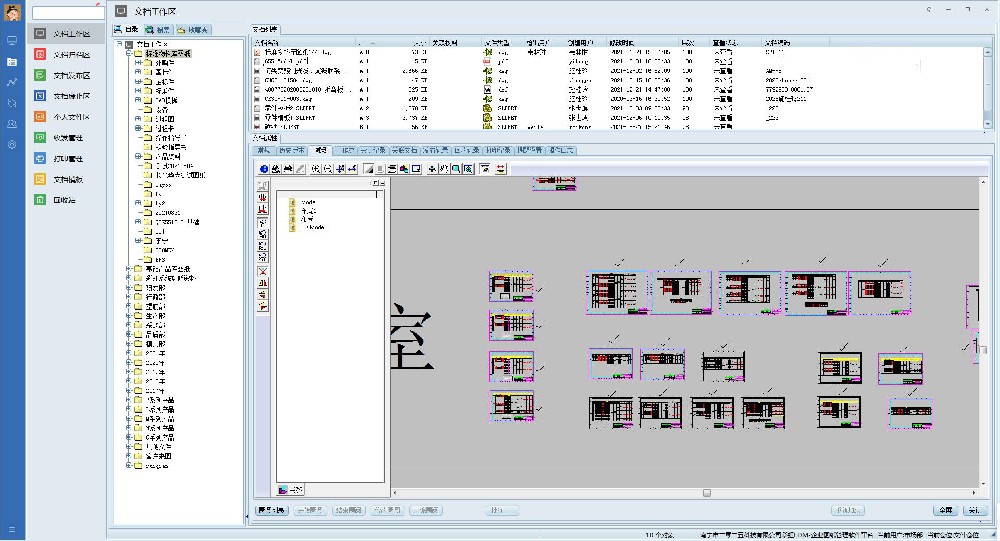
Task: Click the zoom out magnifier in viewer toolbar
Action: tap(328, 169)
